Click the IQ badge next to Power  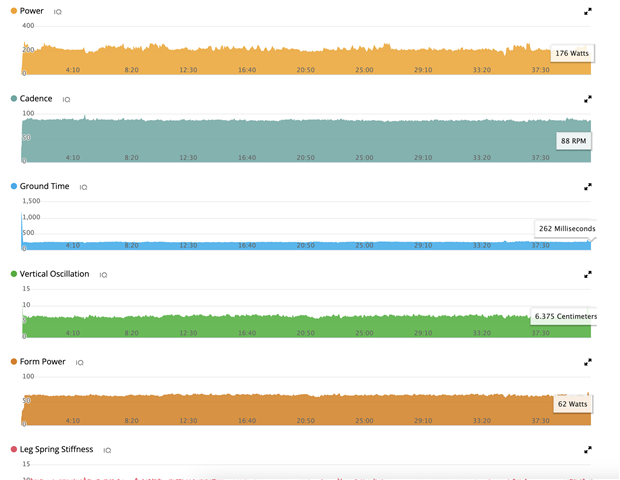point(57,12)
